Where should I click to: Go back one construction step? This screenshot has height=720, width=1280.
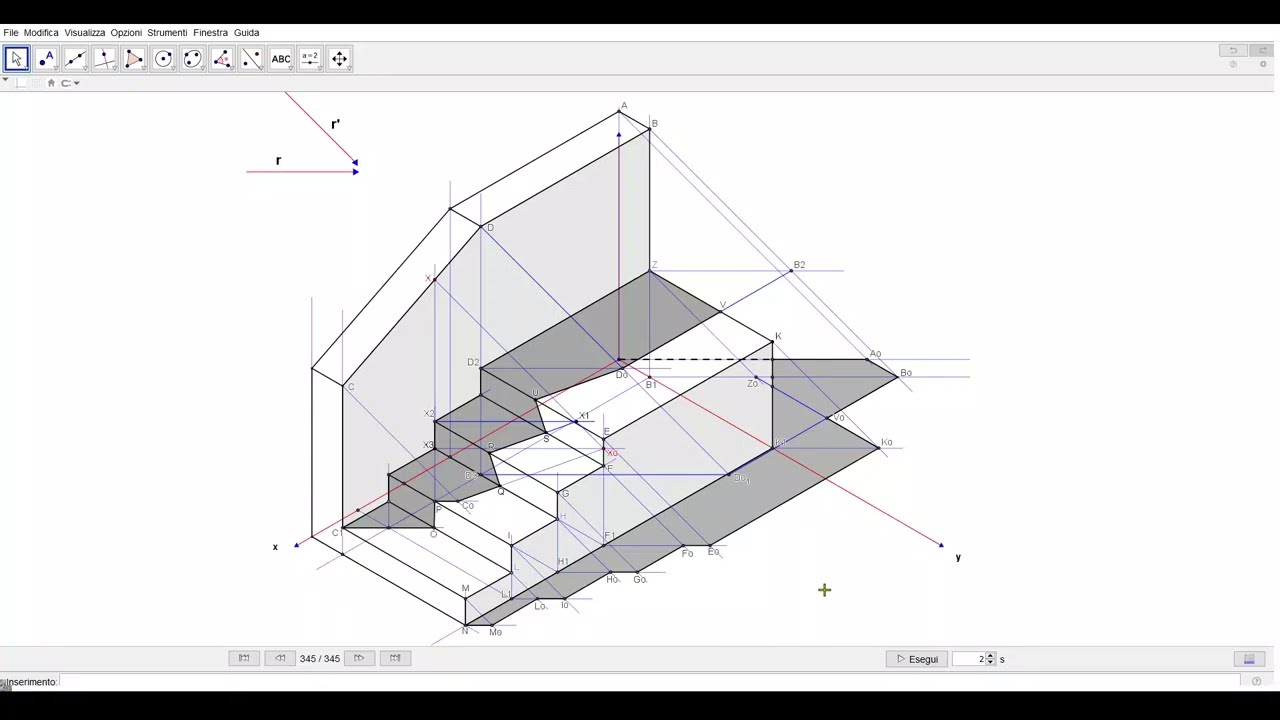(x=280, y=658)
